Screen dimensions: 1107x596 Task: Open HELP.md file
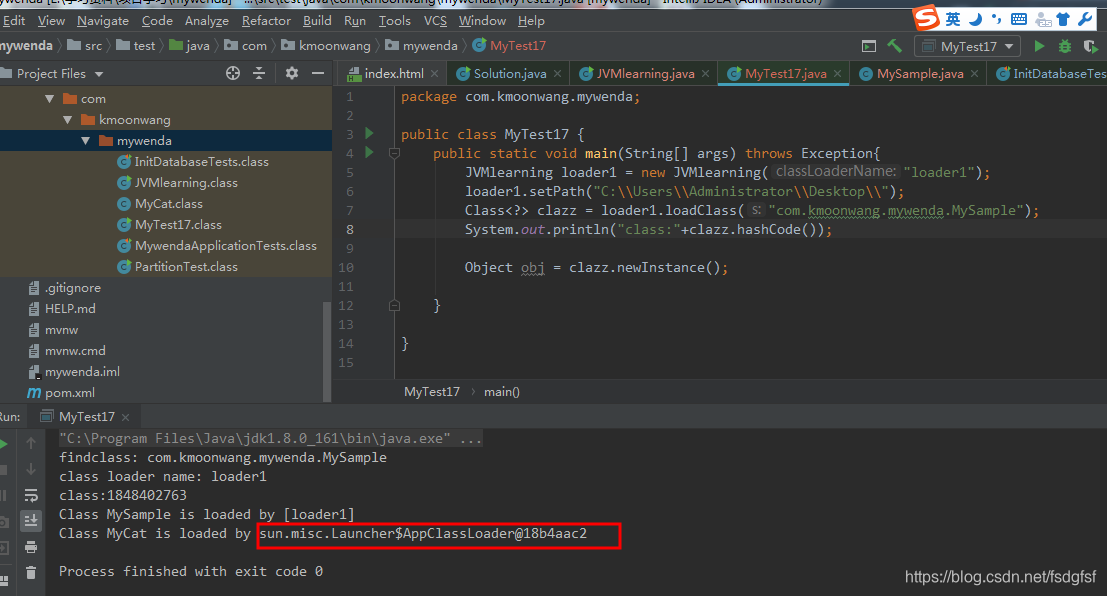pyautogui.click(x=61, y=309)
